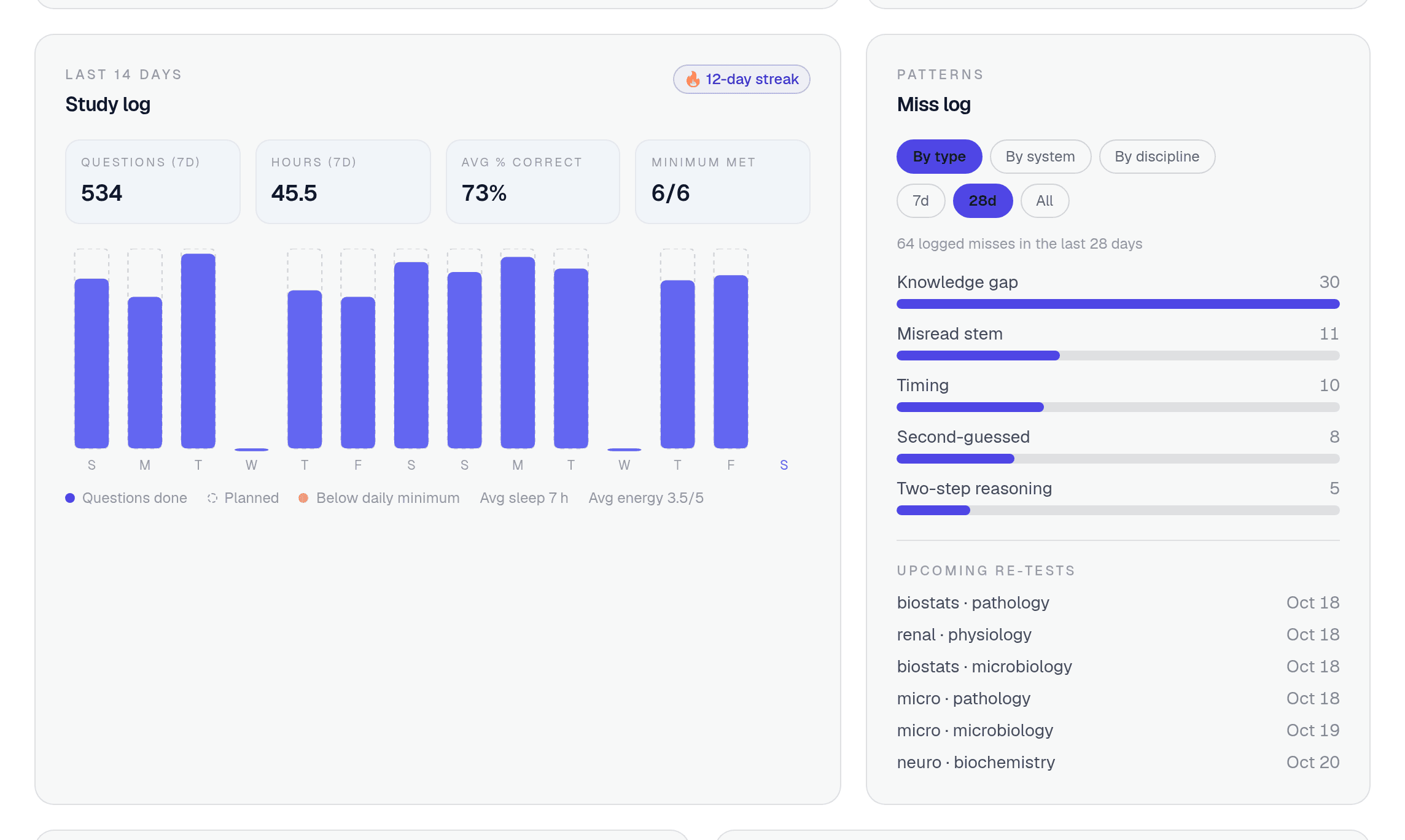Click the Planned dashed legend marker
The image size is (1405, 840).
tap(212, 498)
